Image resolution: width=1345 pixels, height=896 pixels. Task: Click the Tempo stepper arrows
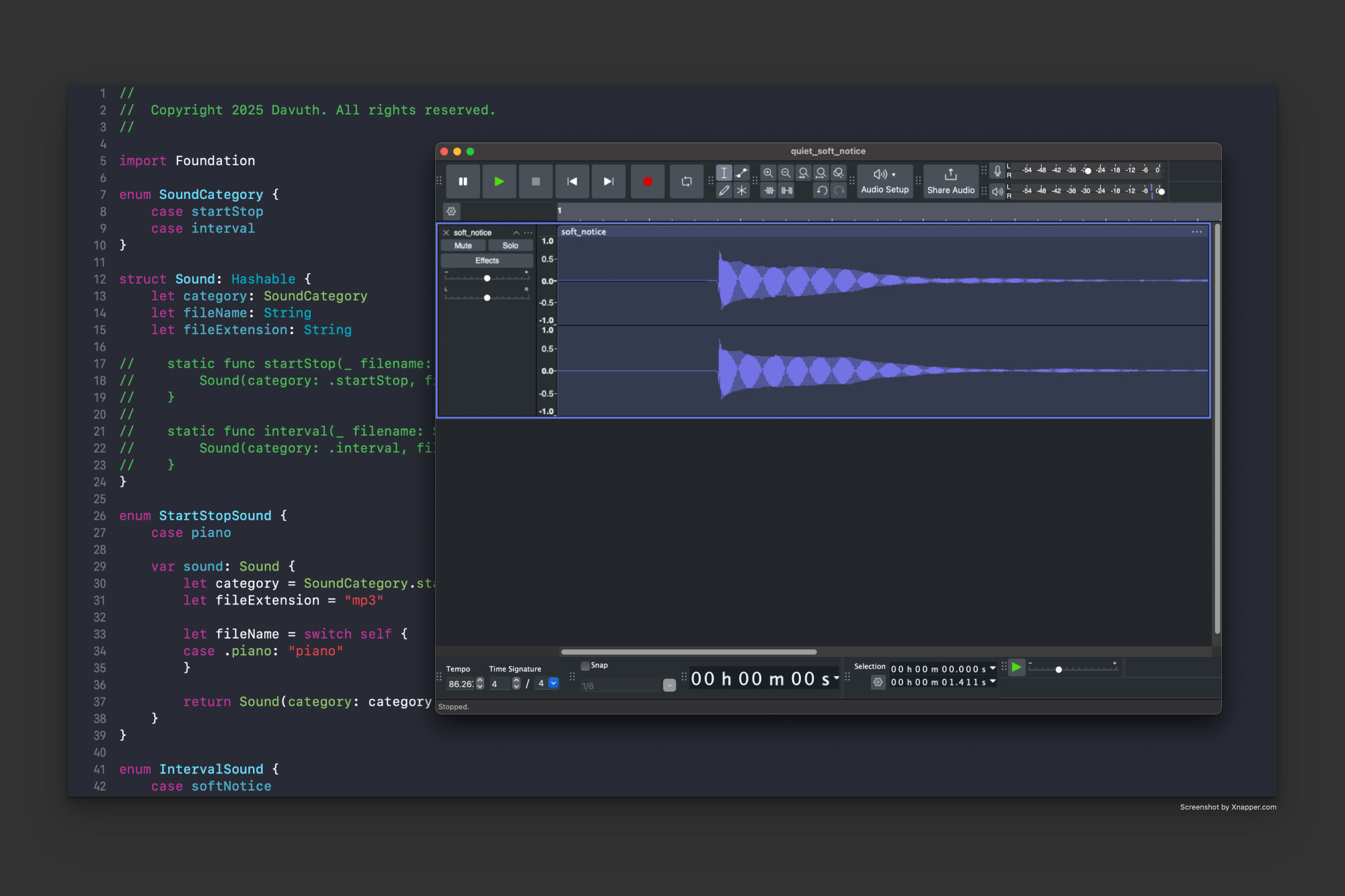[x=479, y=684]
